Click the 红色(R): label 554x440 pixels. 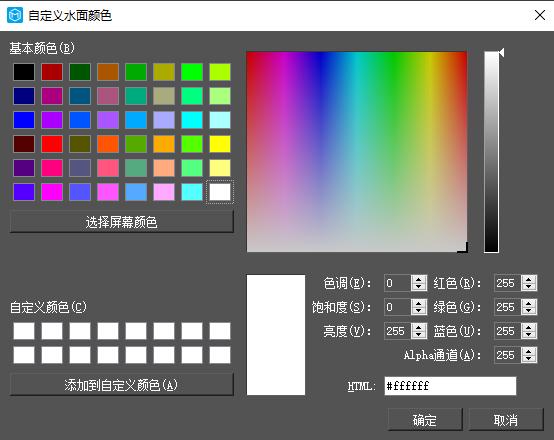point(457,283)
